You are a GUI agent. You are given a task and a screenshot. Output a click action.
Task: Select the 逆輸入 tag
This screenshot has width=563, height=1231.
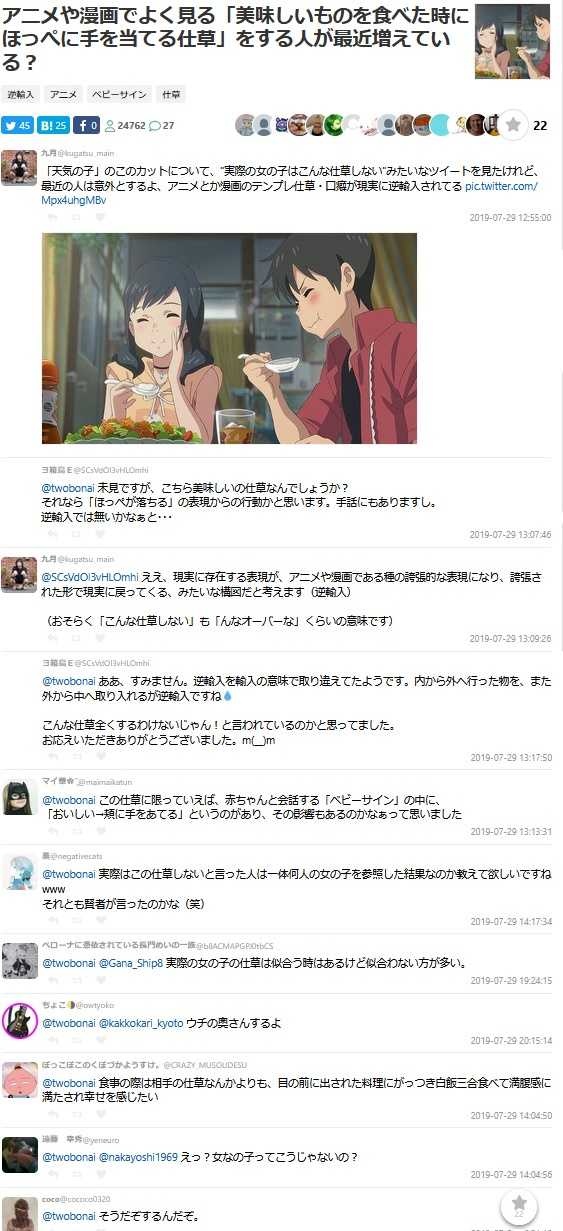coord(21,94)
